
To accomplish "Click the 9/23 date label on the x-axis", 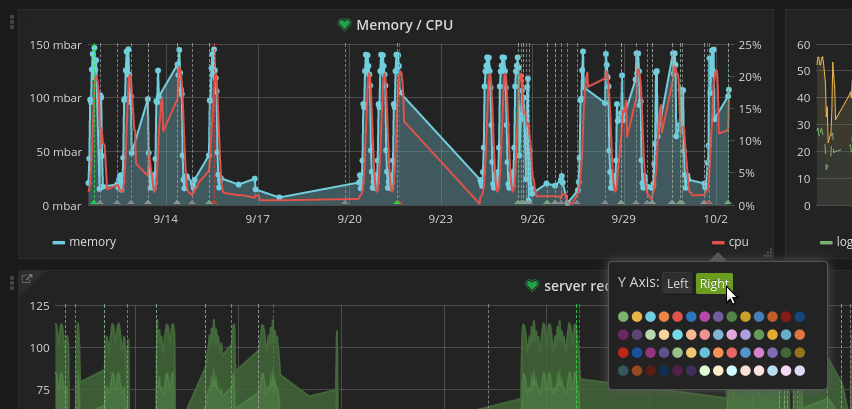I will coord(440,219).
